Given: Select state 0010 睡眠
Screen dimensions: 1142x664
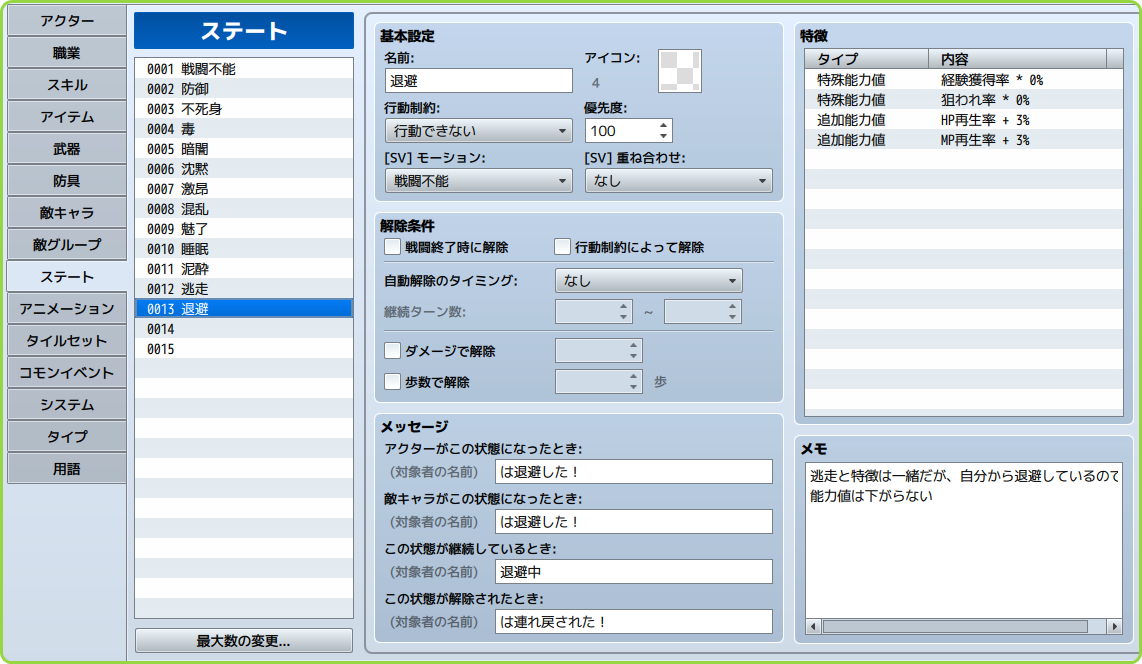Looking at the screenshot, I should tap(244, 249).
